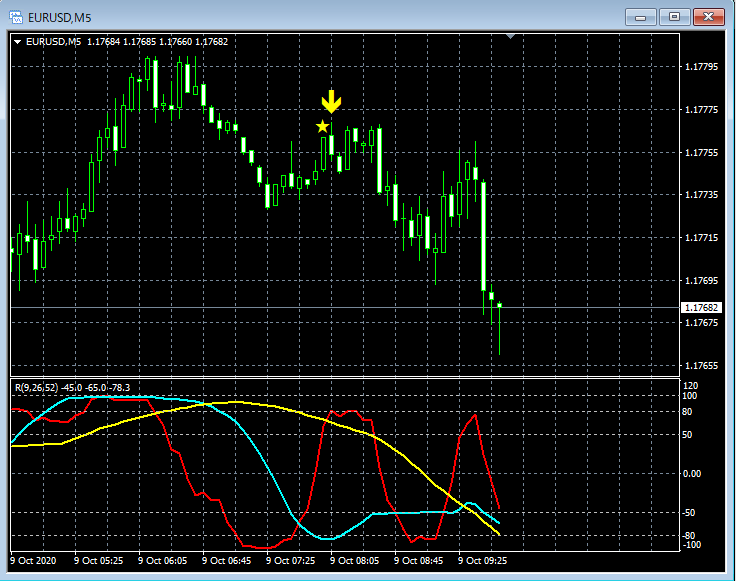
Task: Click the 9 Oct 07:25 time label
Action: pyautogui.click(x=290, y=560)
